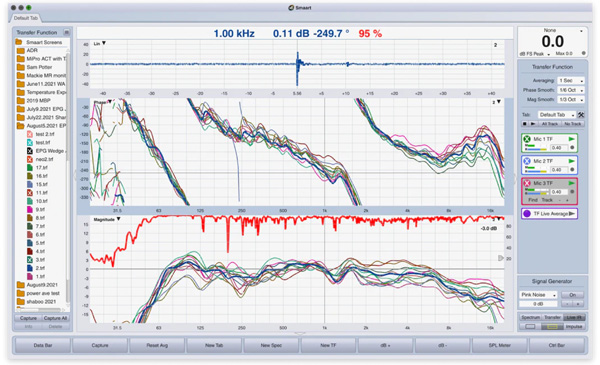
Task: Switch to the Default Tab
Action: tap(26, 18)
